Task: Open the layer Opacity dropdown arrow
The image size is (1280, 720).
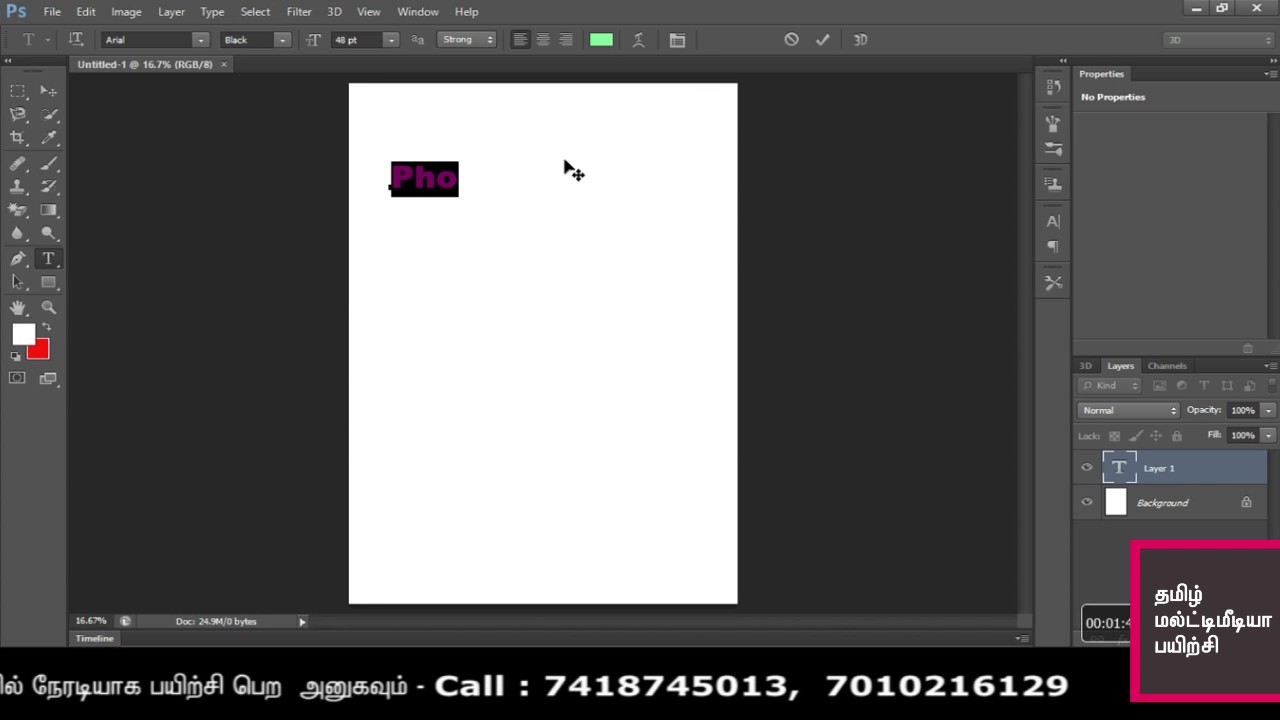Action: 1268,410
